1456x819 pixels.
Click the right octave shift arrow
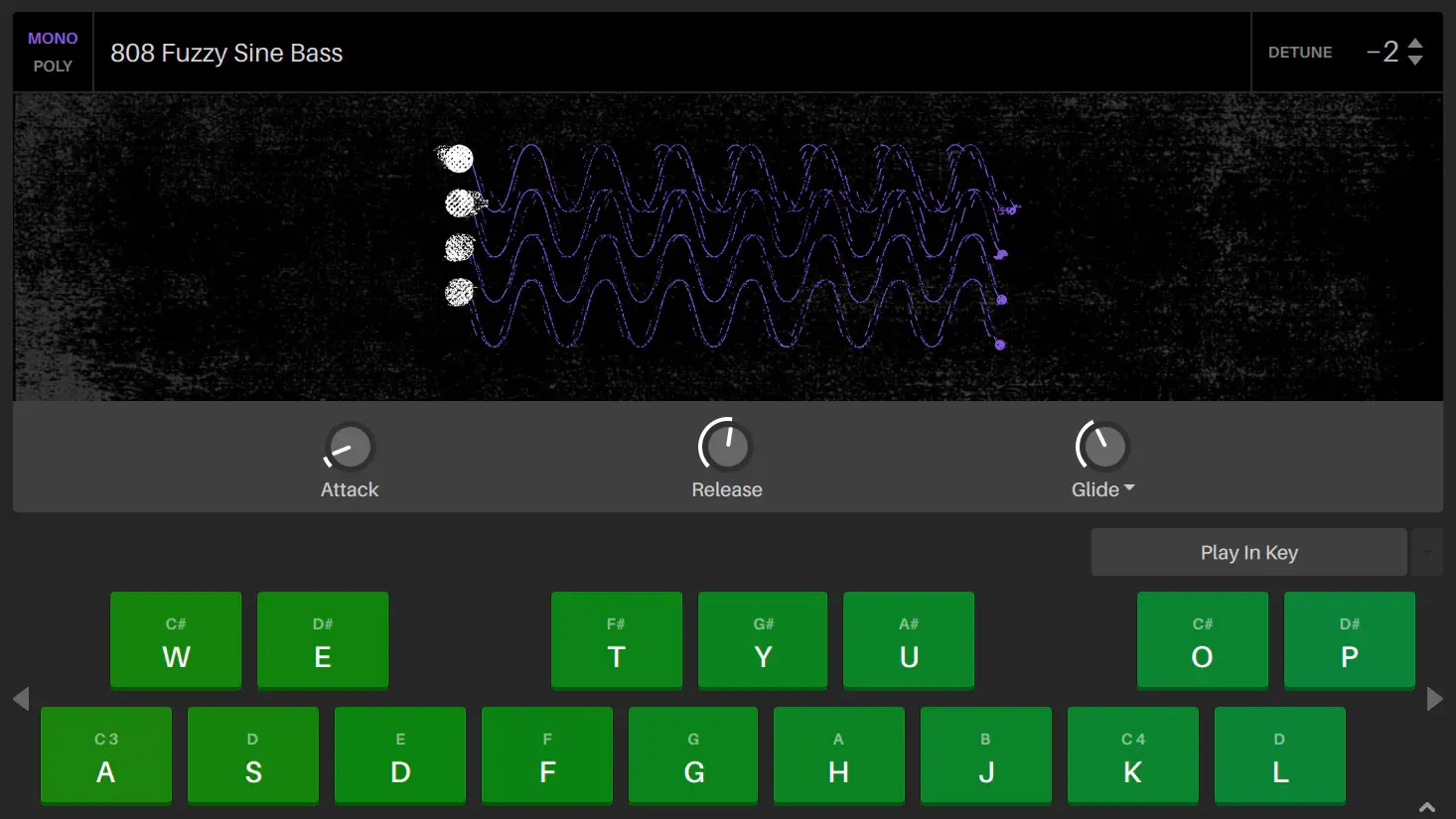click(1434, 699)
